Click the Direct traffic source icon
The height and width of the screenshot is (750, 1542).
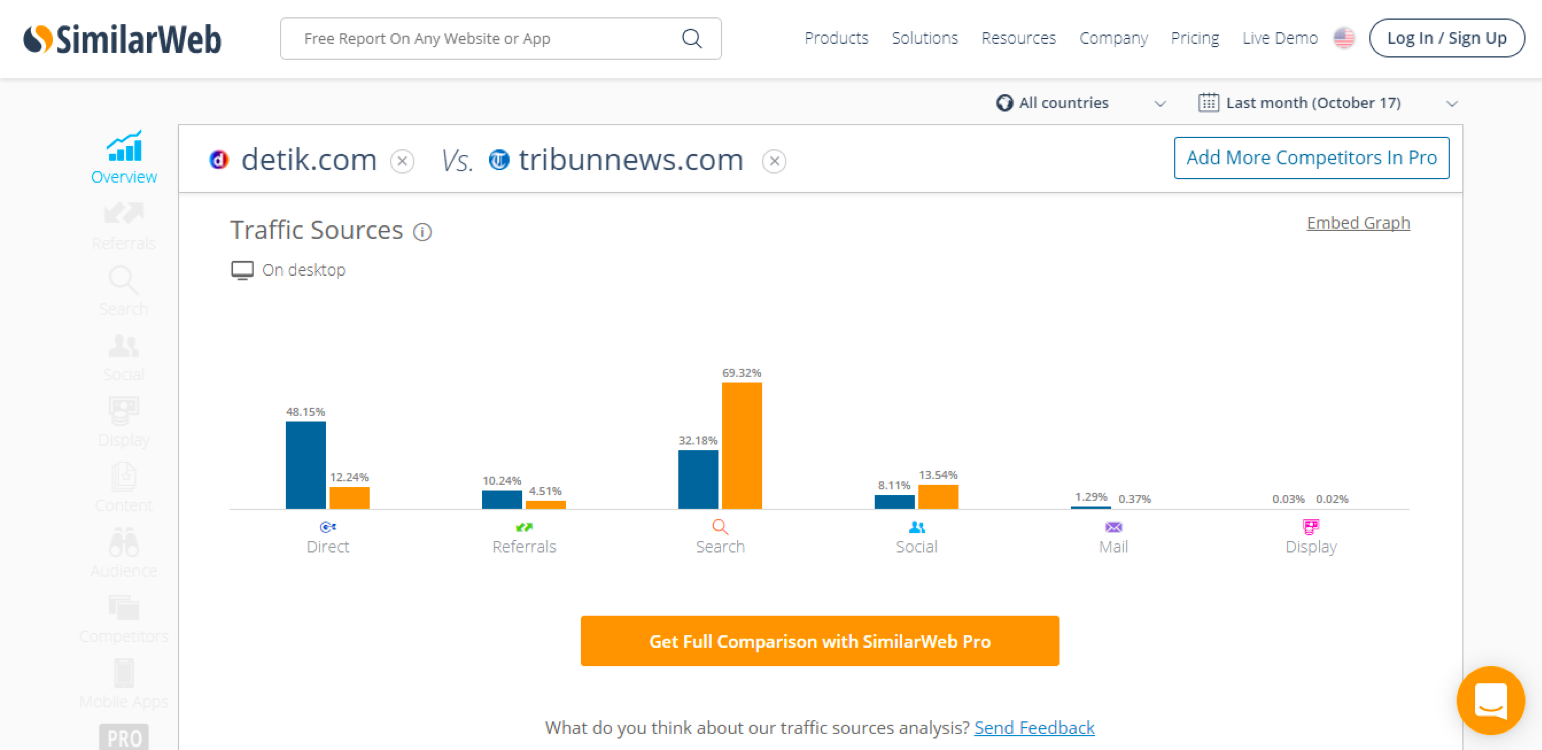pos(328,527)
